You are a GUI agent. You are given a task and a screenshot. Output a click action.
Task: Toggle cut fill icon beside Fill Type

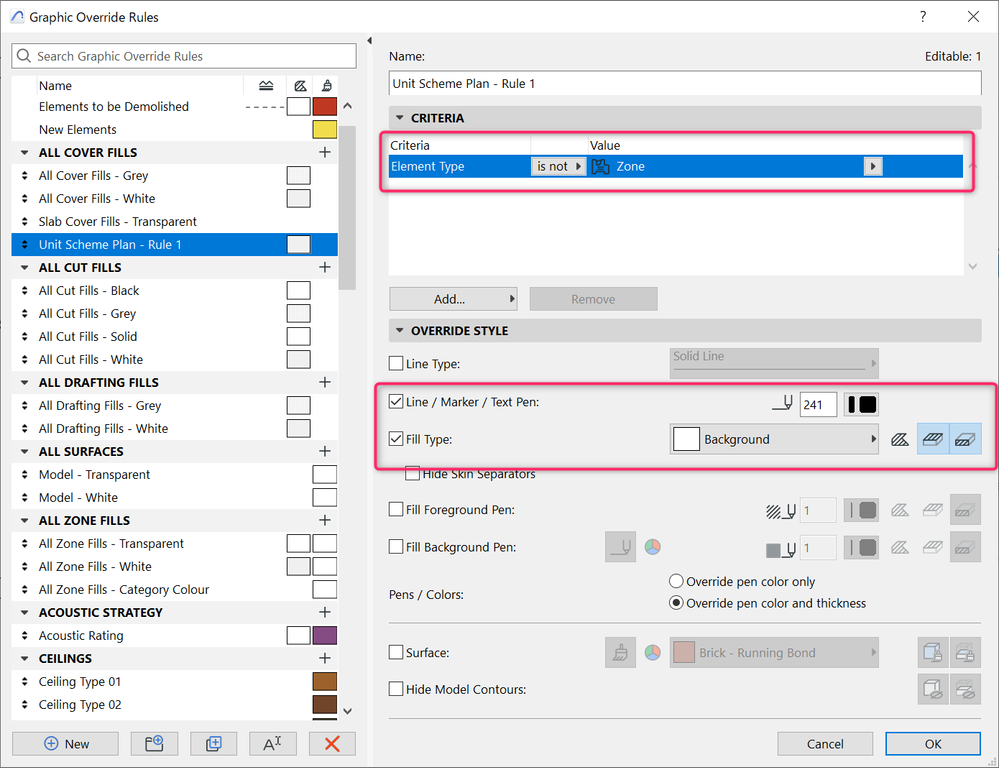[965, 439]
